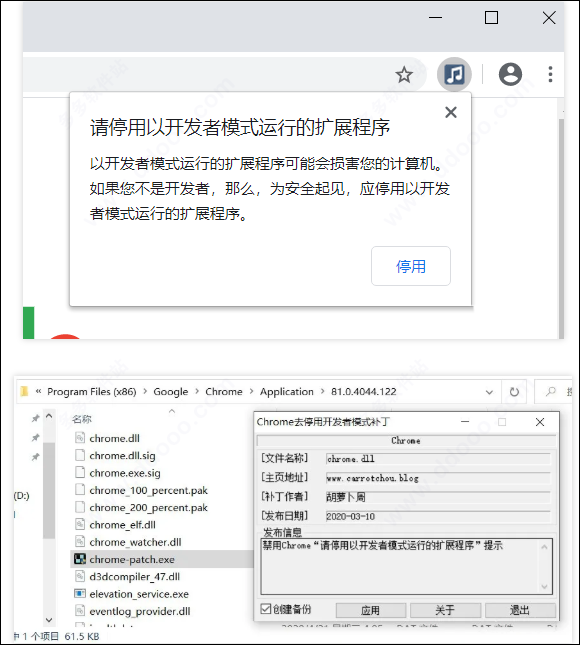
Task: Click the 停用 button in the popup
Action: tap(411, 266)
